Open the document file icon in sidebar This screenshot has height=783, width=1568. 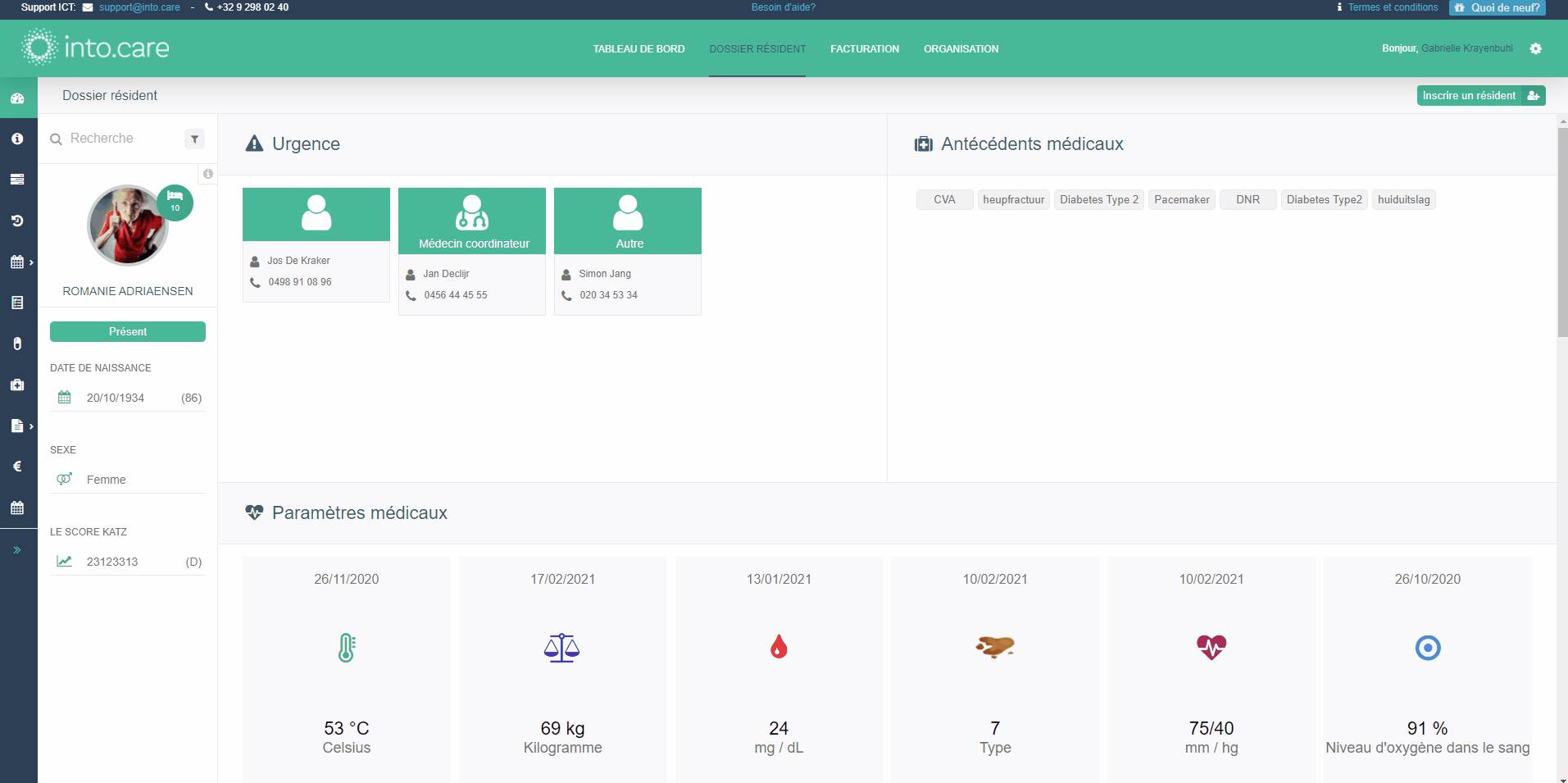tap(17, 426)
